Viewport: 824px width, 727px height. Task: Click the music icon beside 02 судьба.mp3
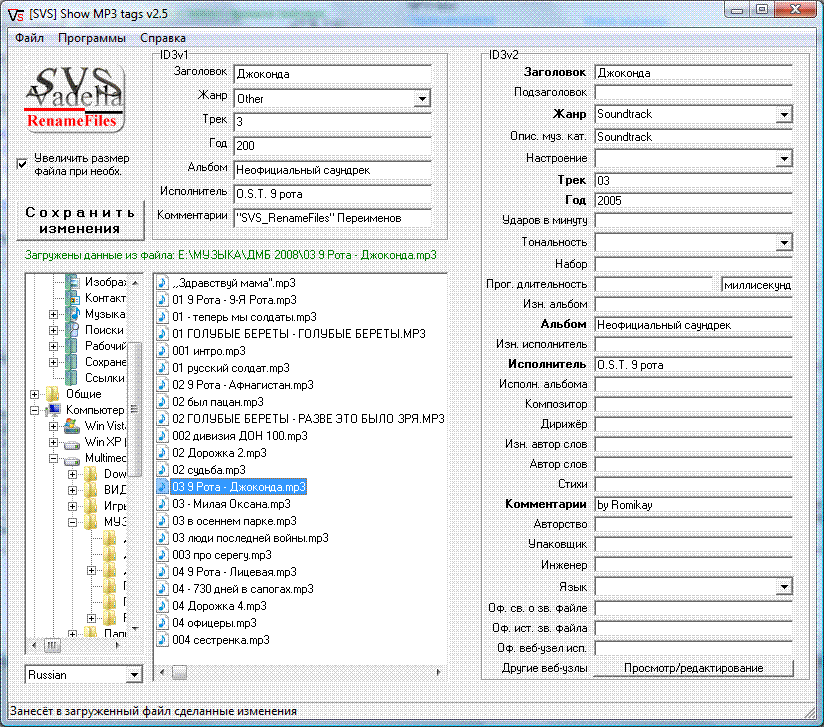coord(163,470)
